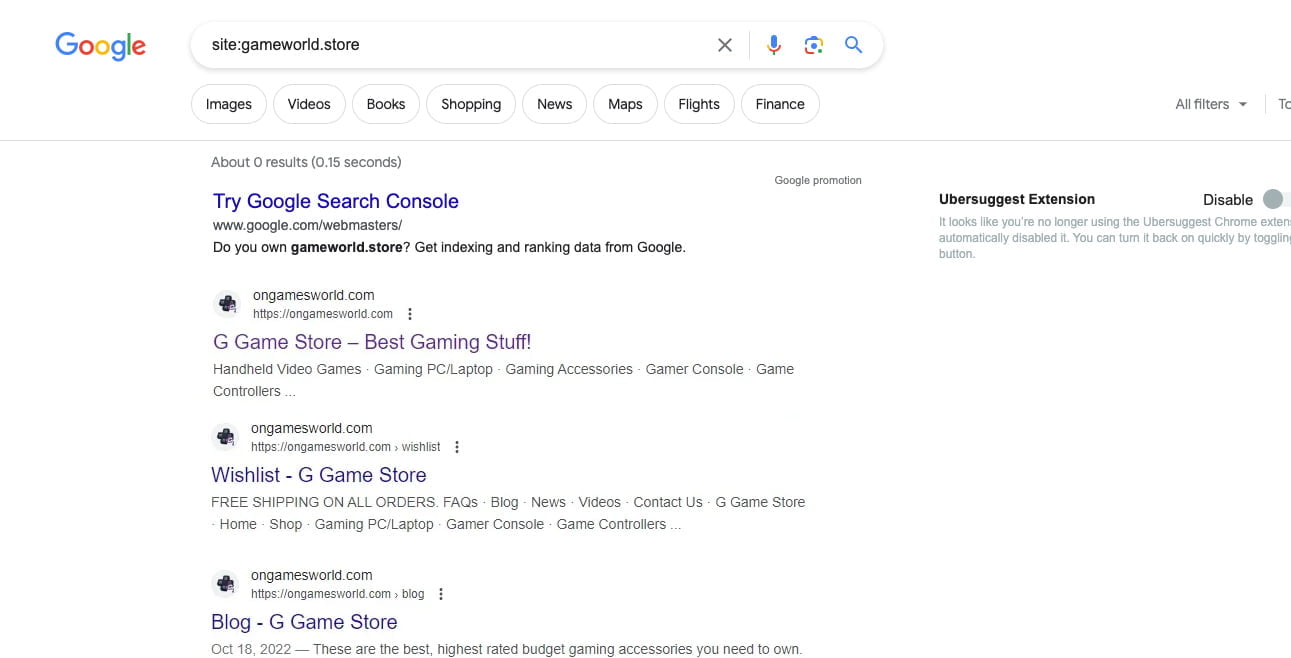Click the ongamesworld.com › wishlist URL
1291x658 pixels.
coord(346,447)
